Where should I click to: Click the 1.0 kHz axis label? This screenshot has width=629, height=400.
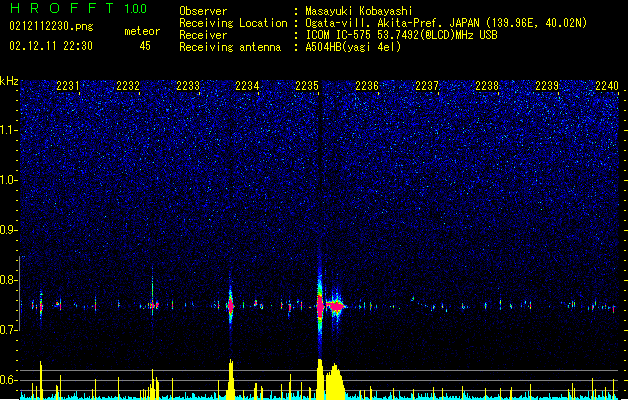[x=9, y=180]
